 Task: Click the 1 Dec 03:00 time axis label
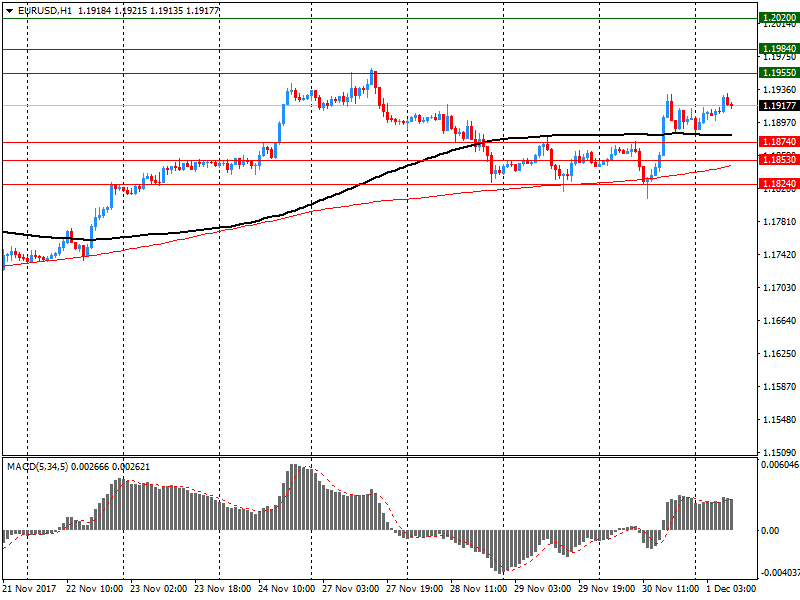pos(731,588)
